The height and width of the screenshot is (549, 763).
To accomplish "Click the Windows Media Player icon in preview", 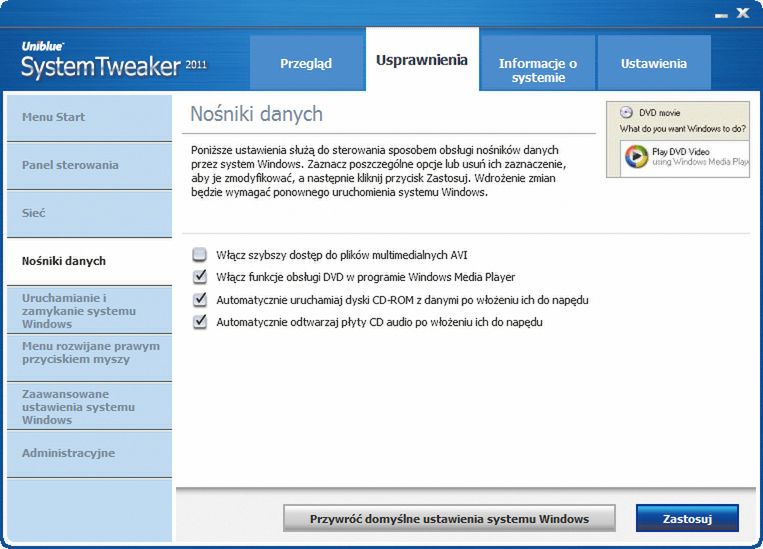I will (636, 157).
